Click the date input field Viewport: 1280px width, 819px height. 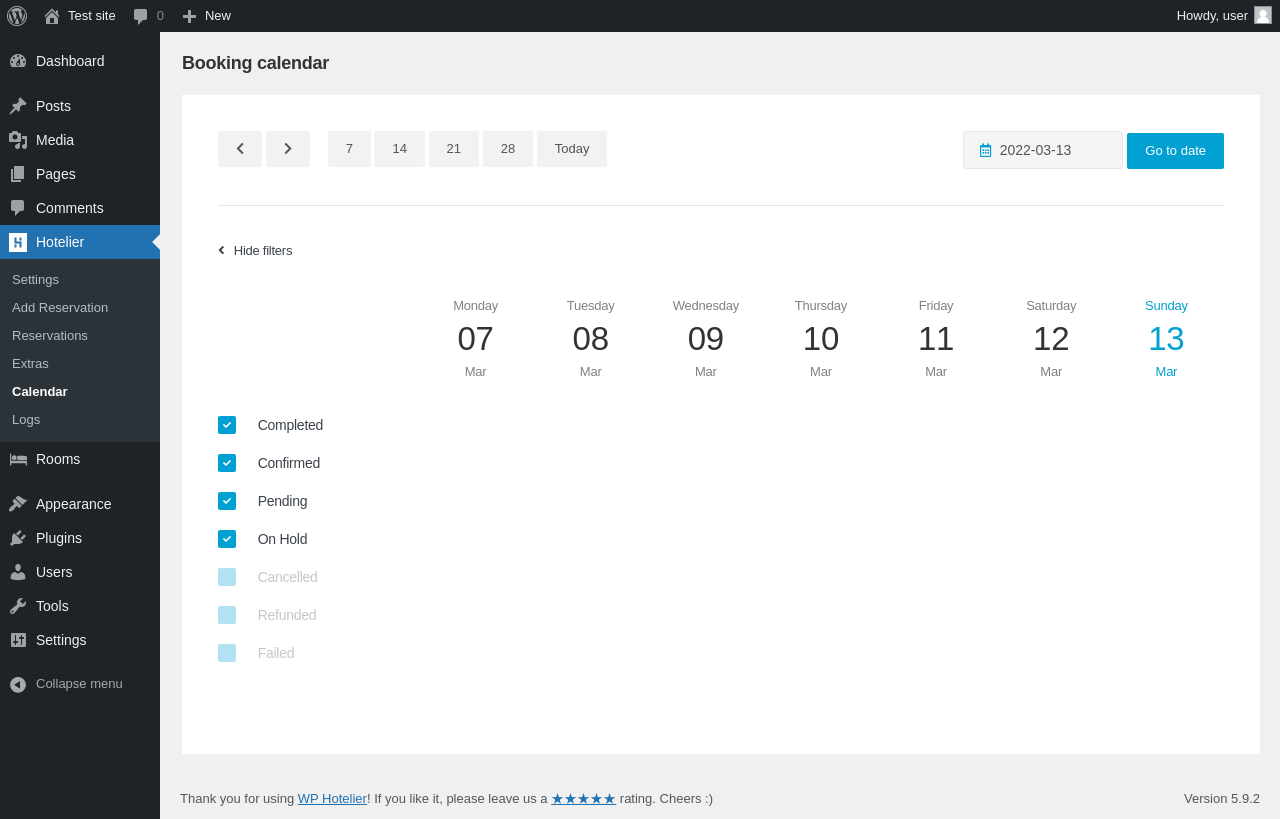(x=1043, y=150)
